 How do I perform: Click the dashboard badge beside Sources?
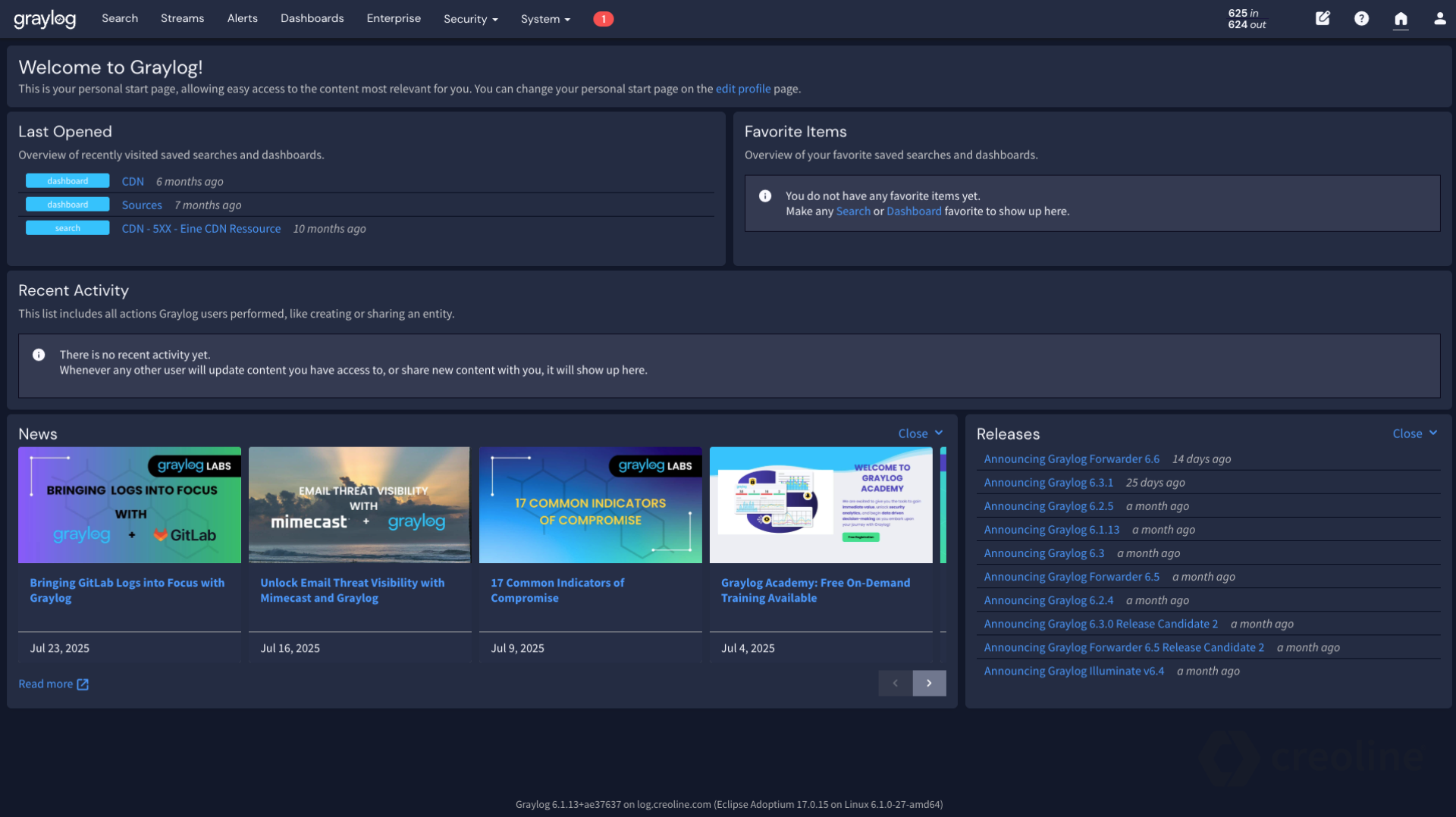[67, 205]
